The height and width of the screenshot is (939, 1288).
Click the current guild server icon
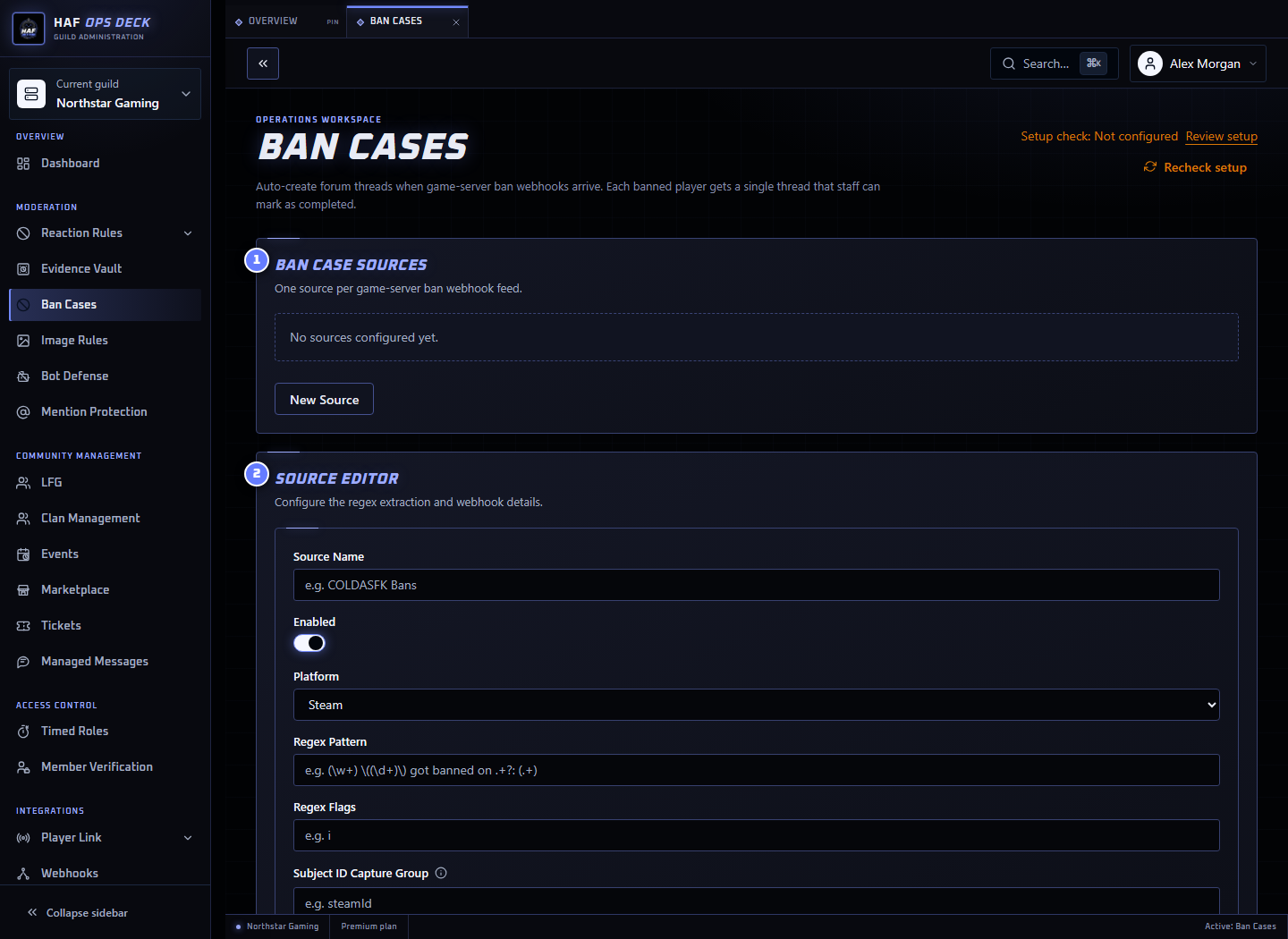pyautogui.click(x=31, y=94)
